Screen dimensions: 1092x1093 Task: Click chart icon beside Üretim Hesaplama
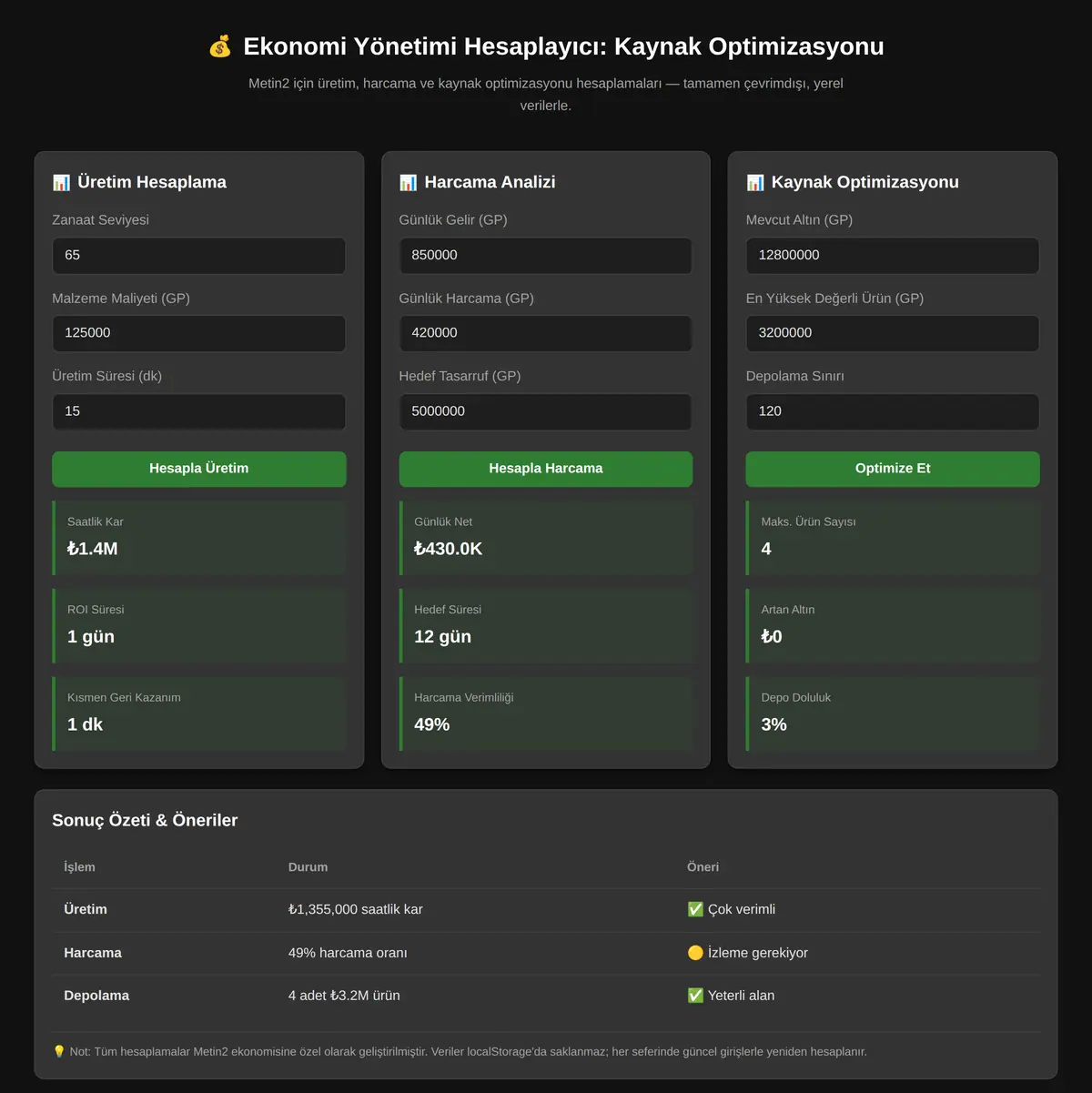pyautogui.click(x=61, y=182)
